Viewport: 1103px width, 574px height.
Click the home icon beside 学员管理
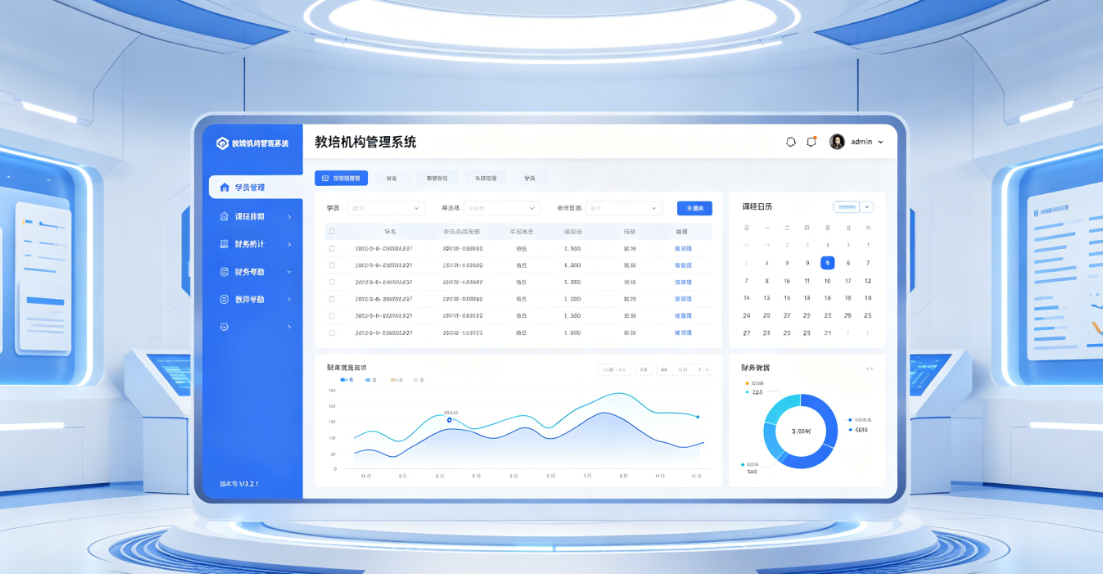point(224,187)
